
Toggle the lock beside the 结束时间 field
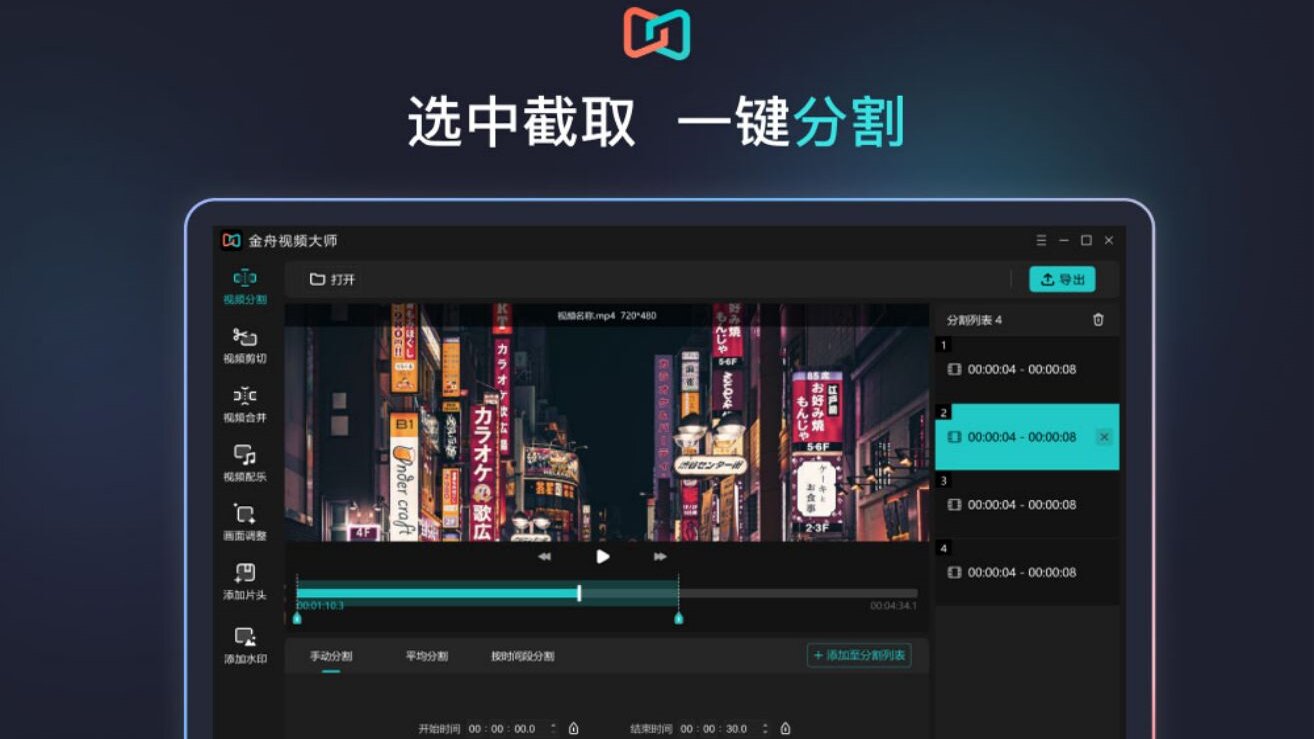click(x=786, y=728)
